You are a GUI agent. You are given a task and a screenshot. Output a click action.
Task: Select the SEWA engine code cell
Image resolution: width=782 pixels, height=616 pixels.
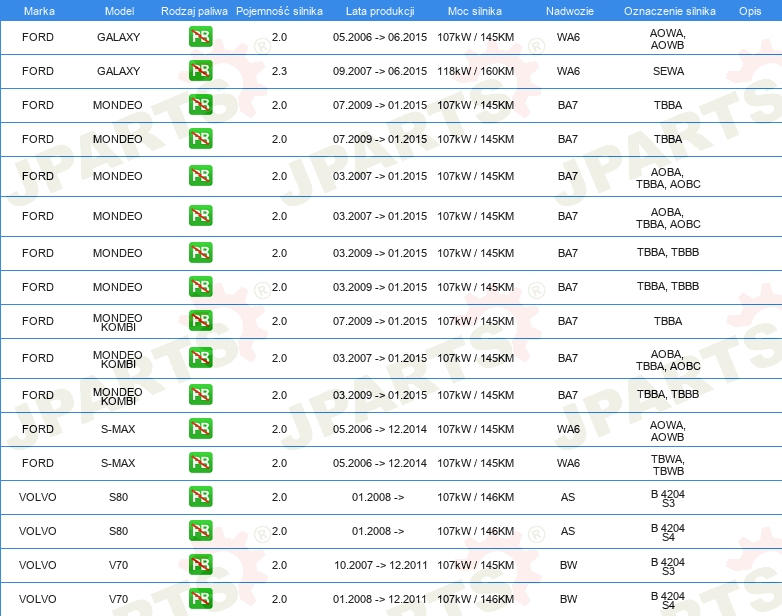(668, 71)
